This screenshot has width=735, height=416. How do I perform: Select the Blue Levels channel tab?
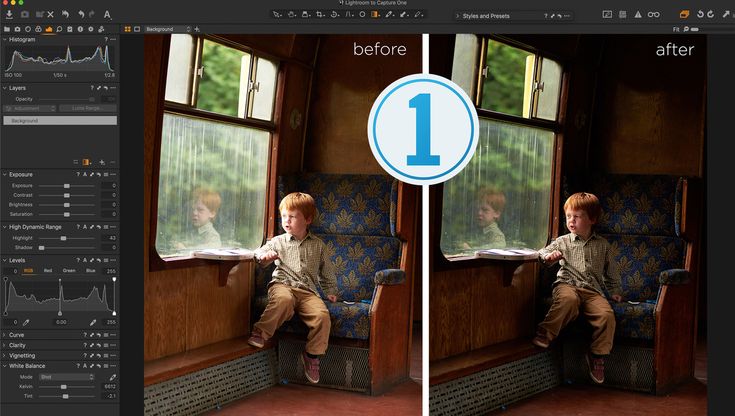(x=90, y=271)
